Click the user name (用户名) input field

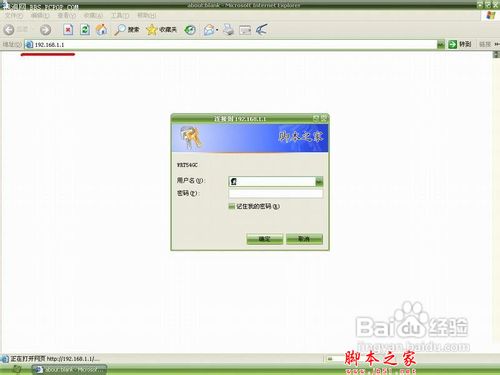tap(272, 182)
